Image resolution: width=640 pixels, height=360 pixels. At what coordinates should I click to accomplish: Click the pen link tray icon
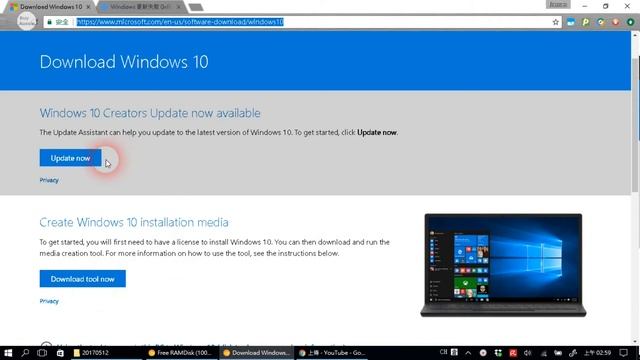click(573, 353)
